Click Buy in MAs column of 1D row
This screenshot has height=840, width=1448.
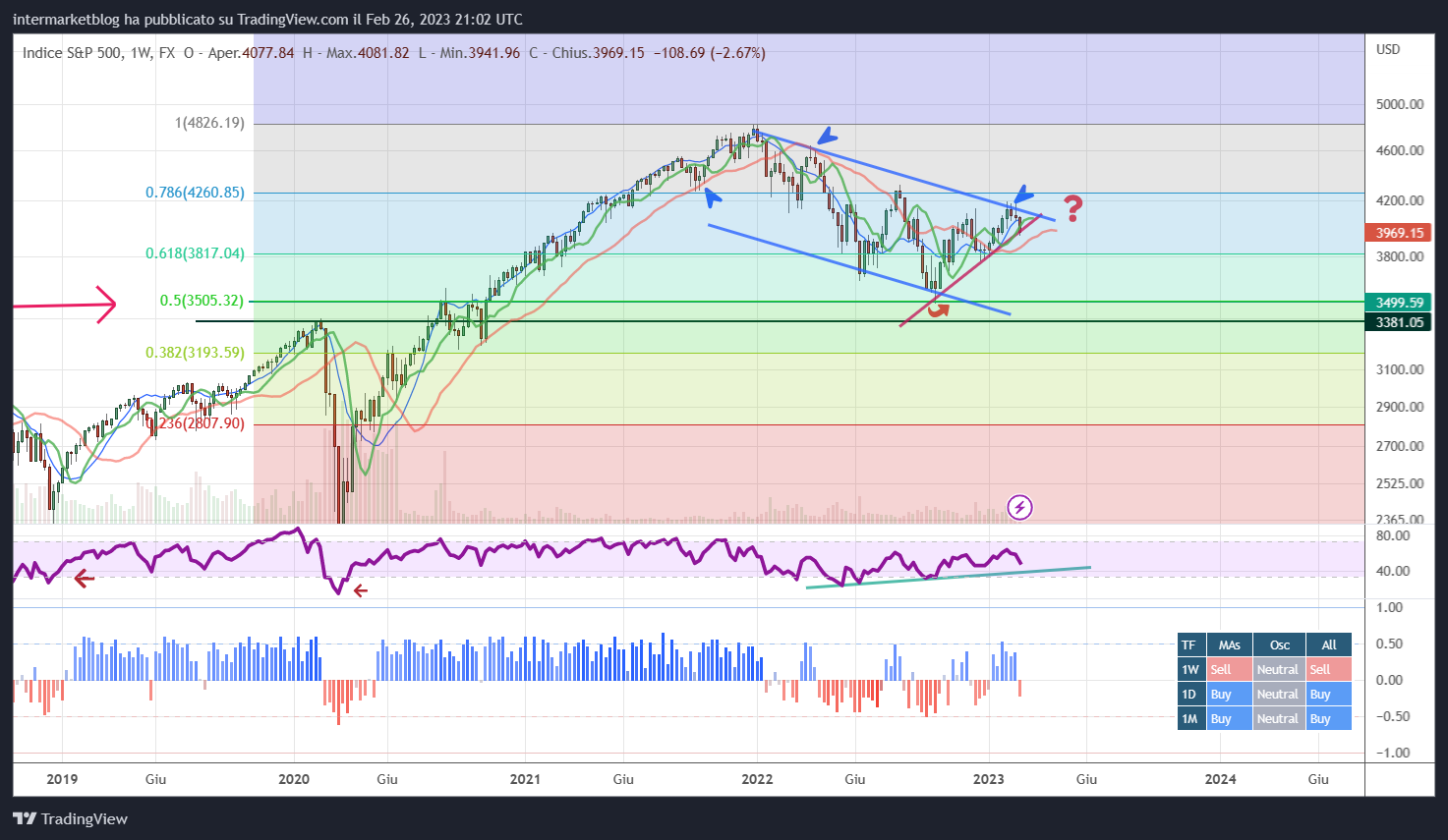coord(1230,694)
